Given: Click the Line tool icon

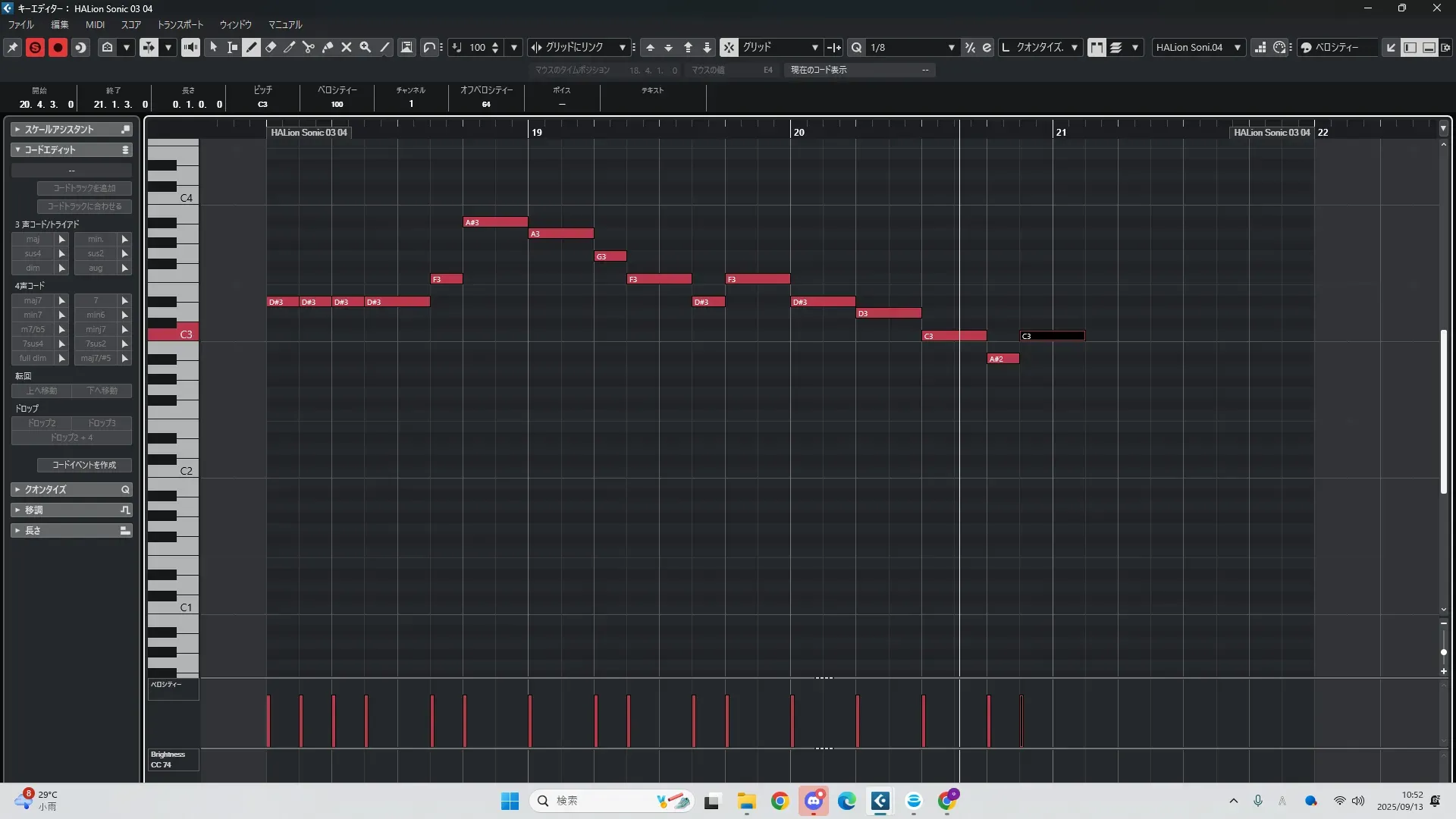Looking at the screenshot, I should [x=384, y=47].
